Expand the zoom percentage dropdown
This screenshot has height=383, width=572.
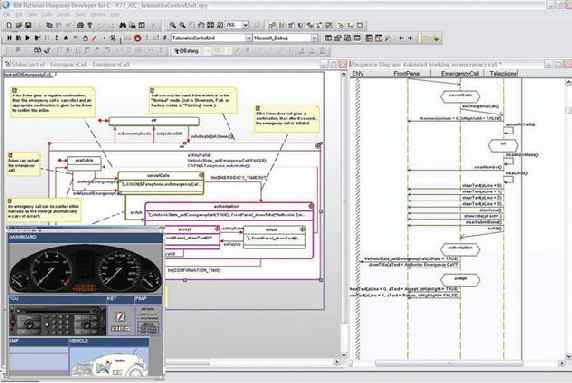tap(246, 25)
